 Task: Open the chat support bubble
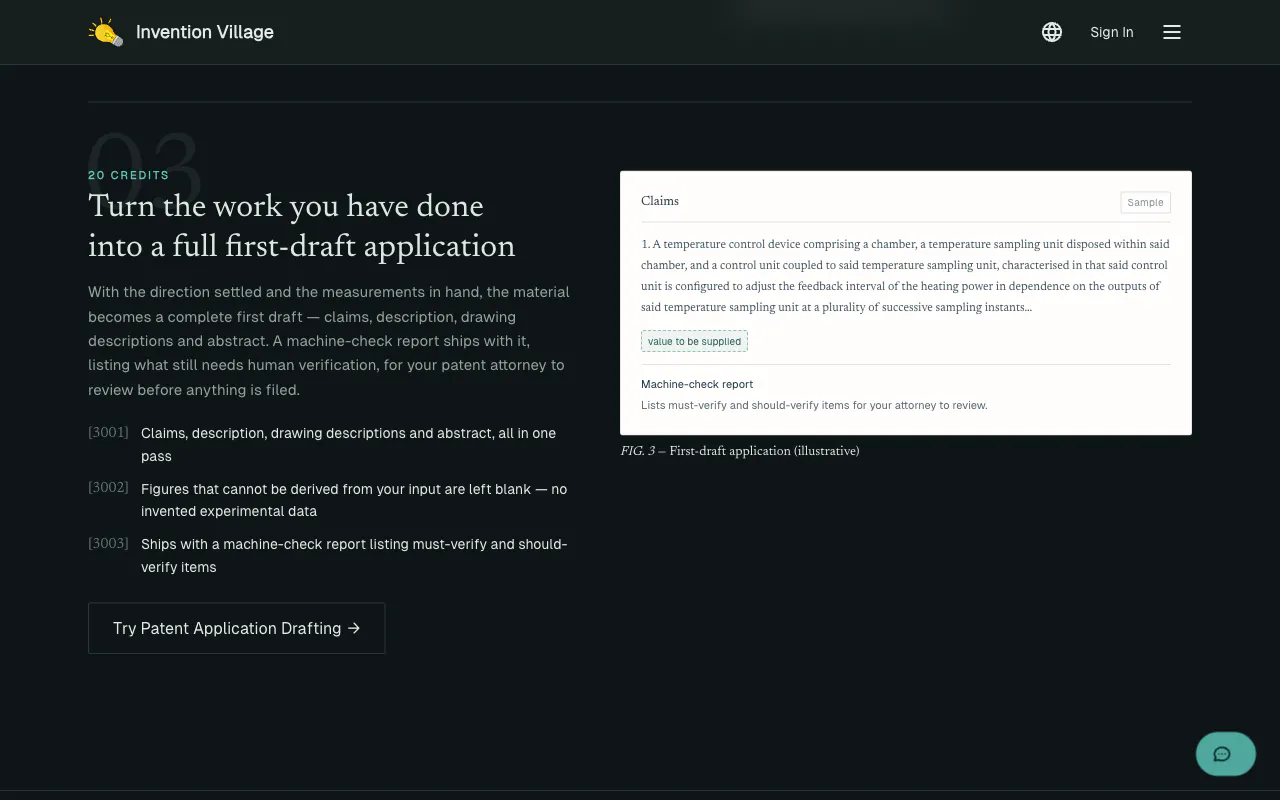(x=1226, y=754)
